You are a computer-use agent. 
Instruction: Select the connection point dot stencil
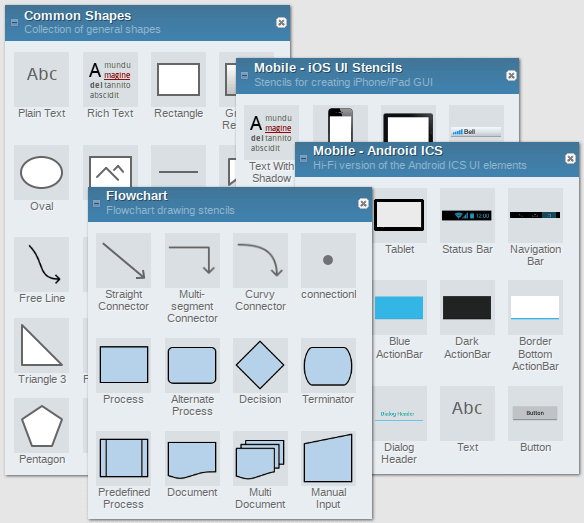(x=328, y=260)
